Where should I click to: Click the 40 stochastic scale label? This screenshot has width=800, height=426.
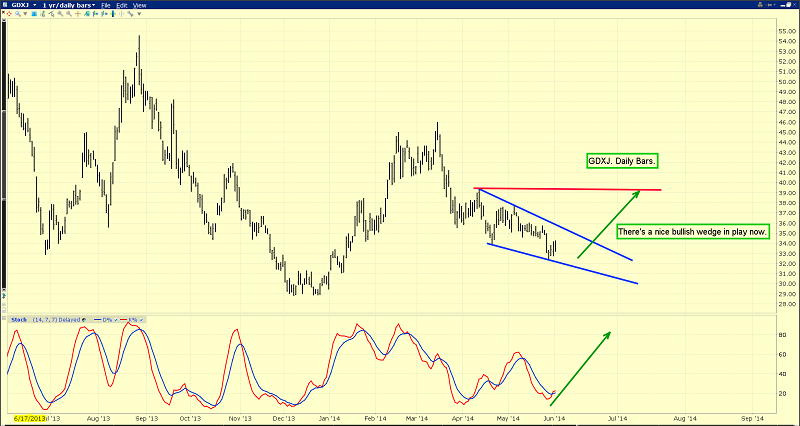click(782, 373)
